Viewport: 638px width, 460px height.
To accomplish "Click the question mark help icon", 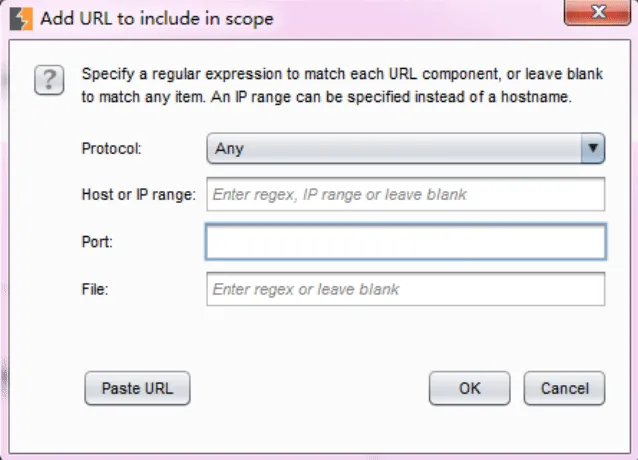I will point(49,80).
